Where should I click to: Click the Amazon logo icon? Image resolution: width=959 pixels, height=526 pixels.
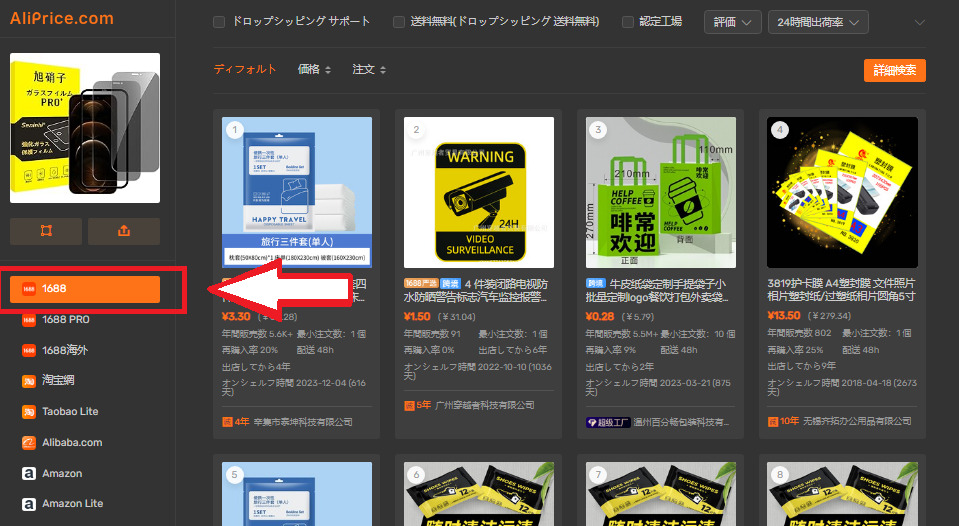tap(29, 473)
